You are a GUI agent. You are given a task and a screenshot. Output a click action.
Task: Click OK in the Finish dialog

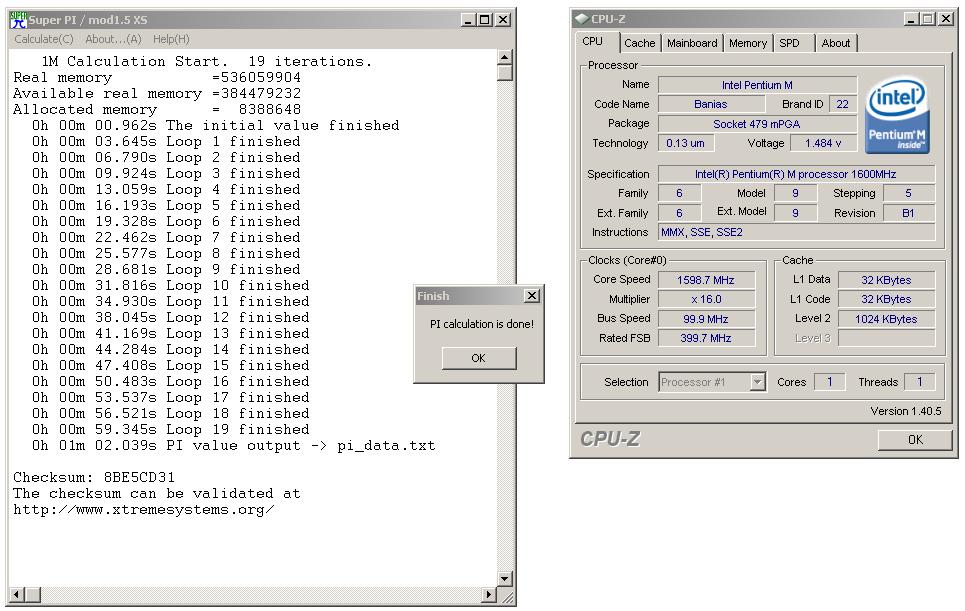[x=479, y=358]
